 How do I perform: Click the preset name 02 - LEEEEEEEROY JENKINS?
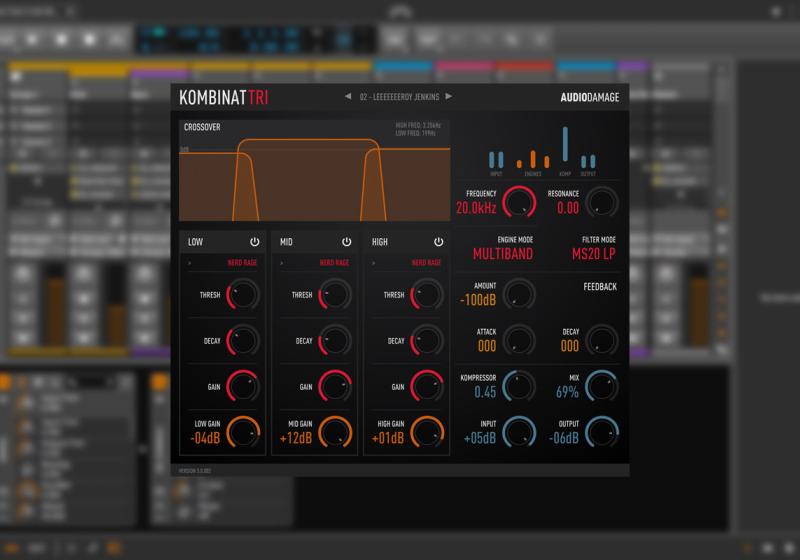398,97
